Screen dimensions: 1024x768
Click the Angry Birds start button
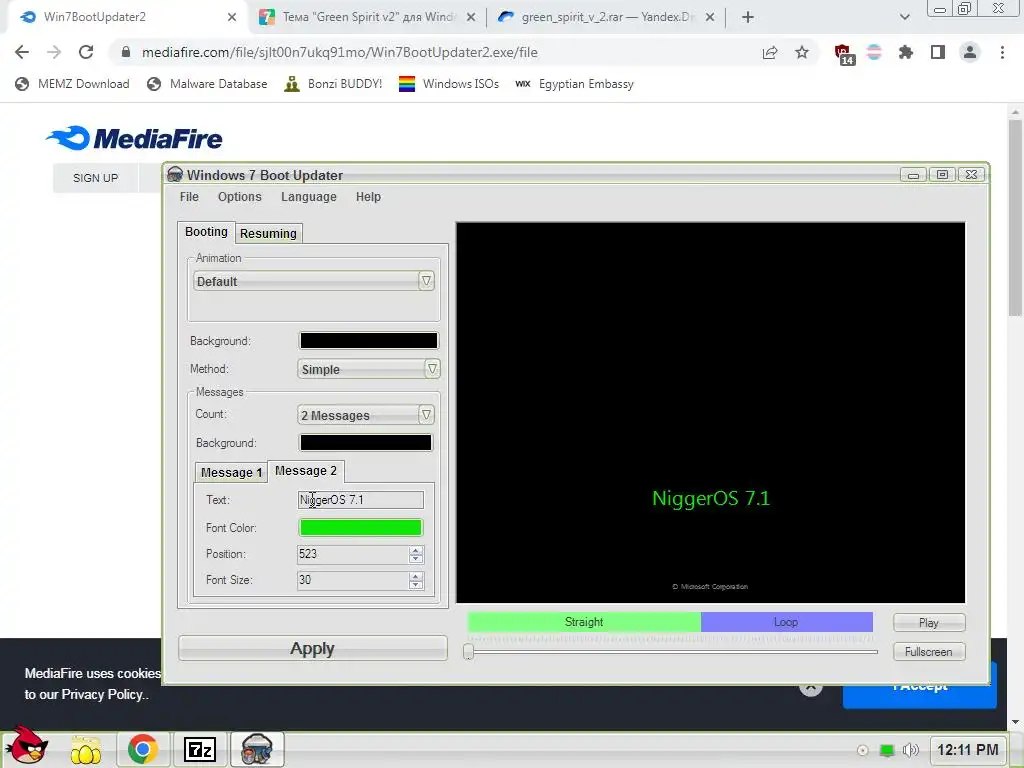(x=27, y=746)
